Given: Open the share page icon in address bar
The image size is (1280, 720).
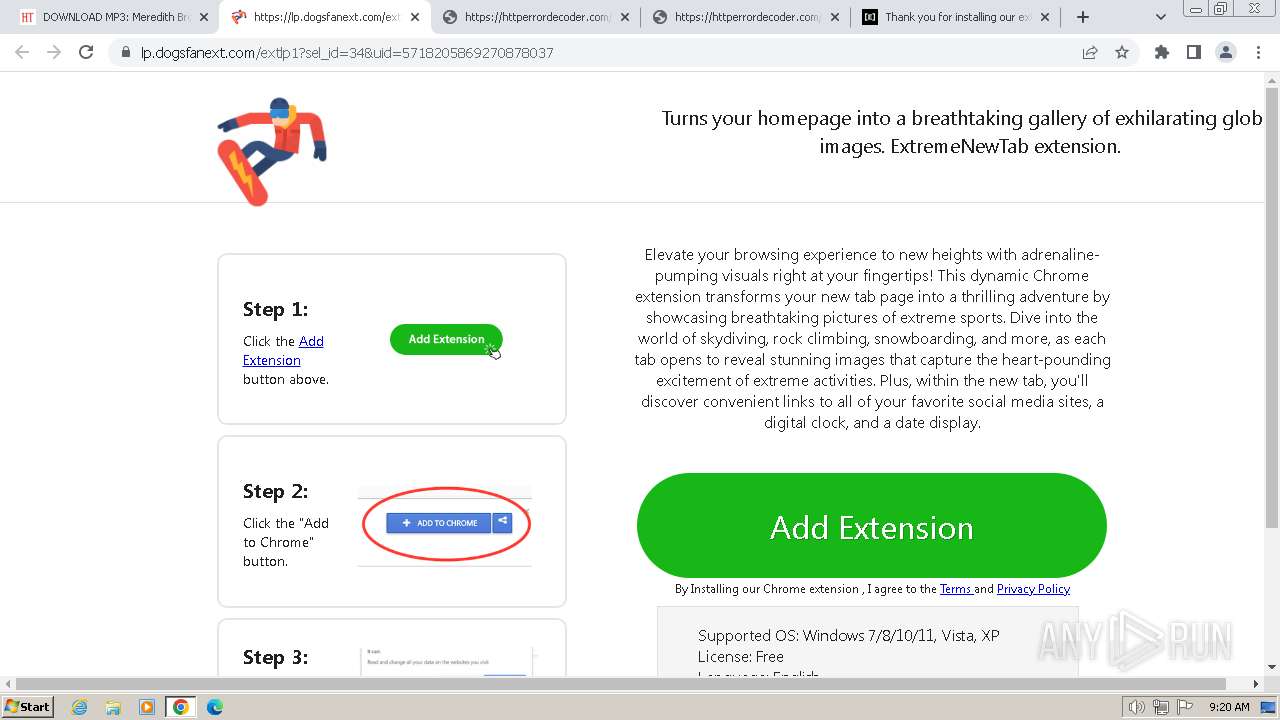Looking at the screenshot, I should (1090, 53).
